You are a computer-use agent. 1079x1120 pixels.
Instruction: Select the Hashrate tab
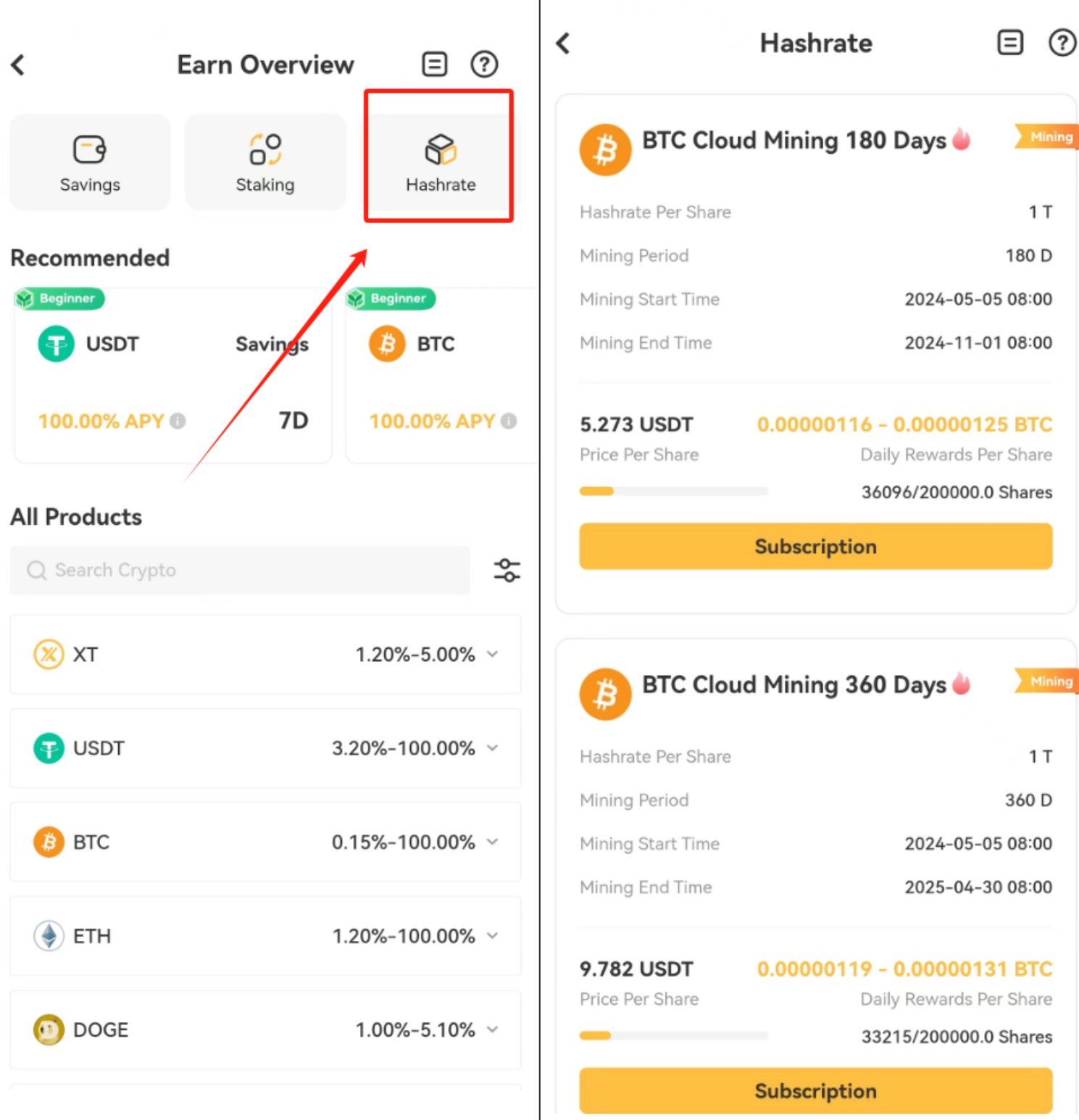point(440,163)
